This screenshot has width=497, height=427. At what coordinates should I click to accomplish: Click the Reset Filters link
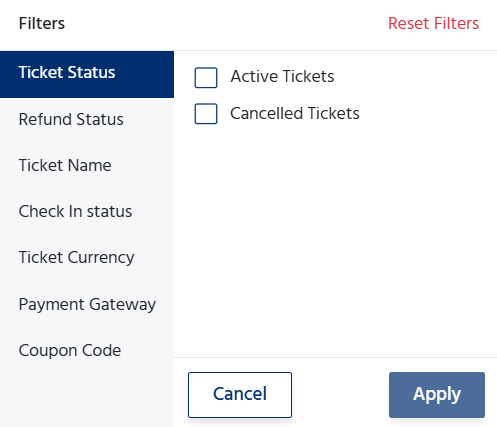coord(433,23)
